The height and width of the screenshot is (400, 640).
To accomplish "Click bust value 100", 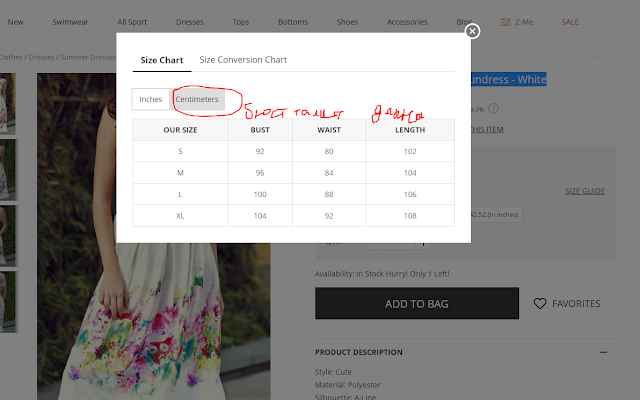I will coord(260,194).
